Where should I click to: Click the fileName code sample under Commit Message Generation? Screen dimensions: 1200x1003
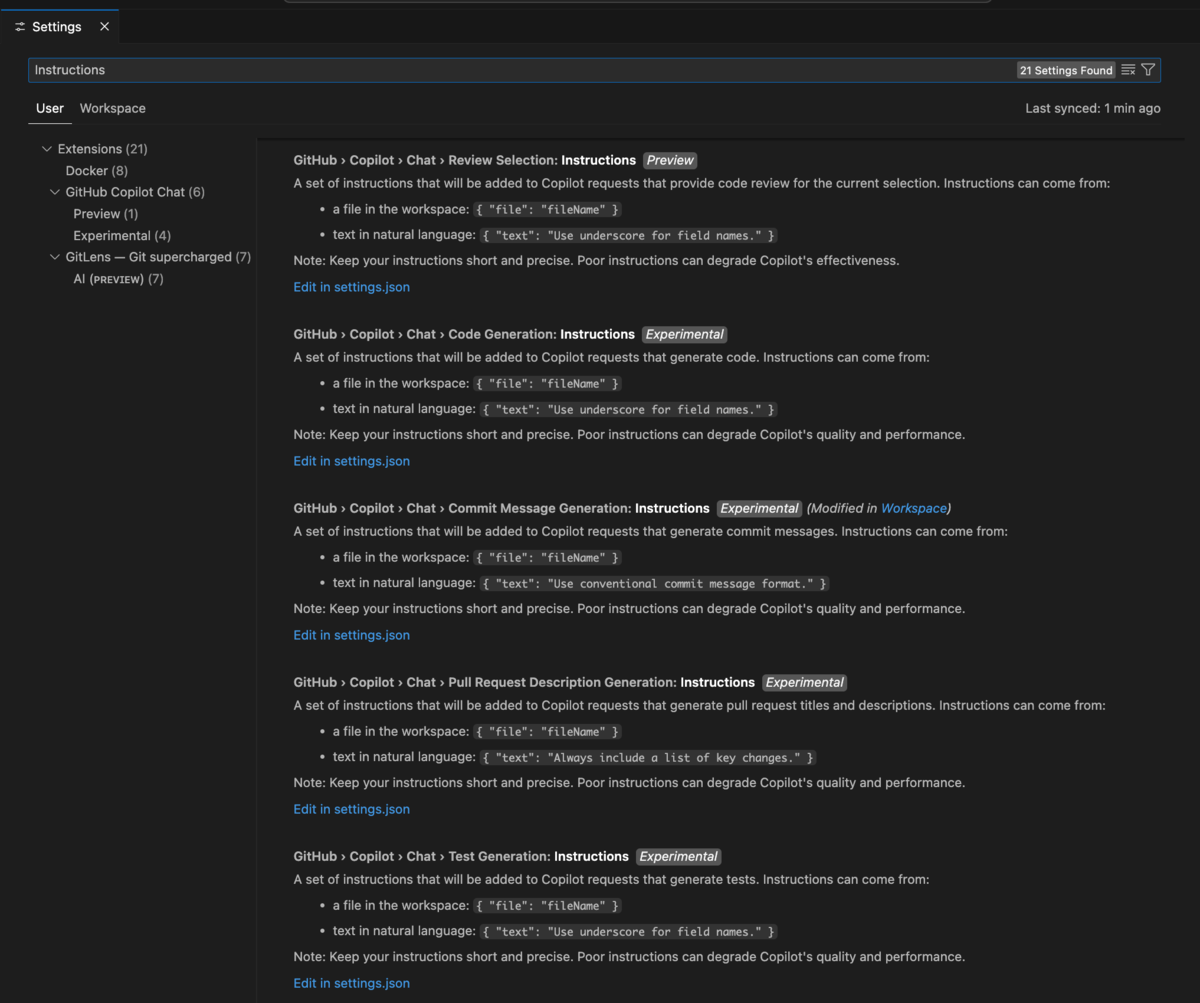click(548, 557)
